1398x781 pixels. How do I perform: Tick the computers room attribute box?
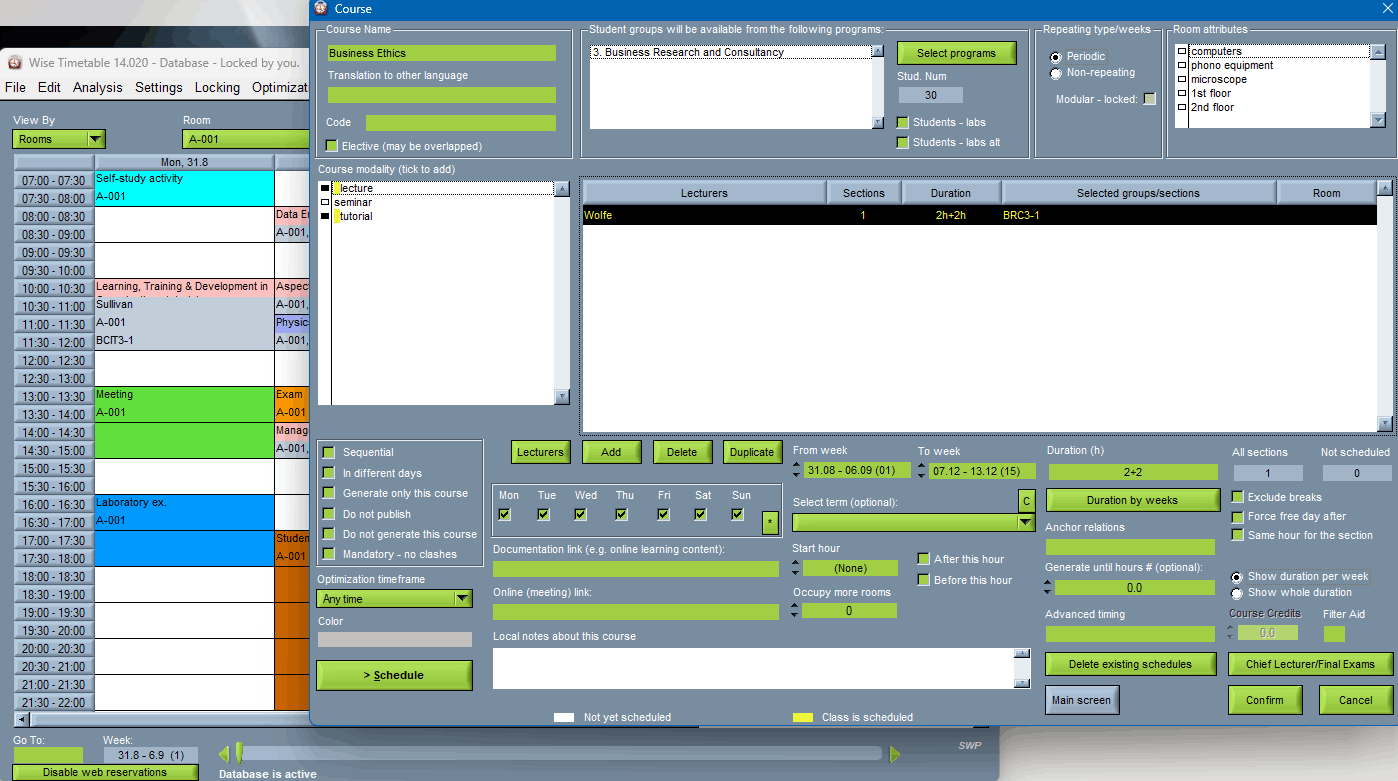pos(1182,52)
